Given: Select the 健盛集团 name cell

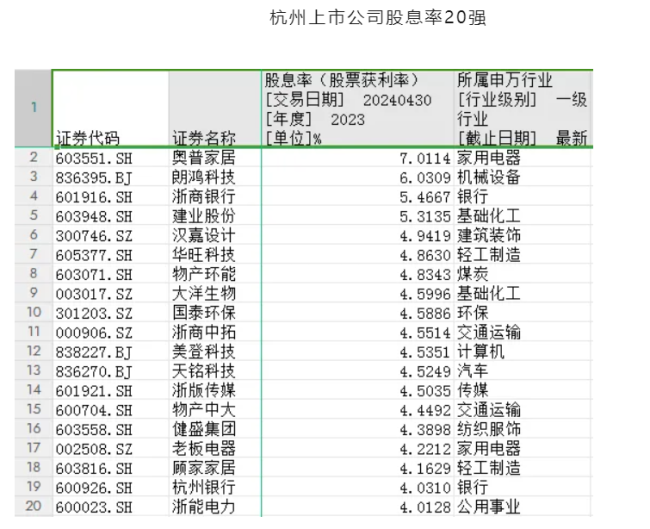Looking at the screenshot, I should point(215,429).
